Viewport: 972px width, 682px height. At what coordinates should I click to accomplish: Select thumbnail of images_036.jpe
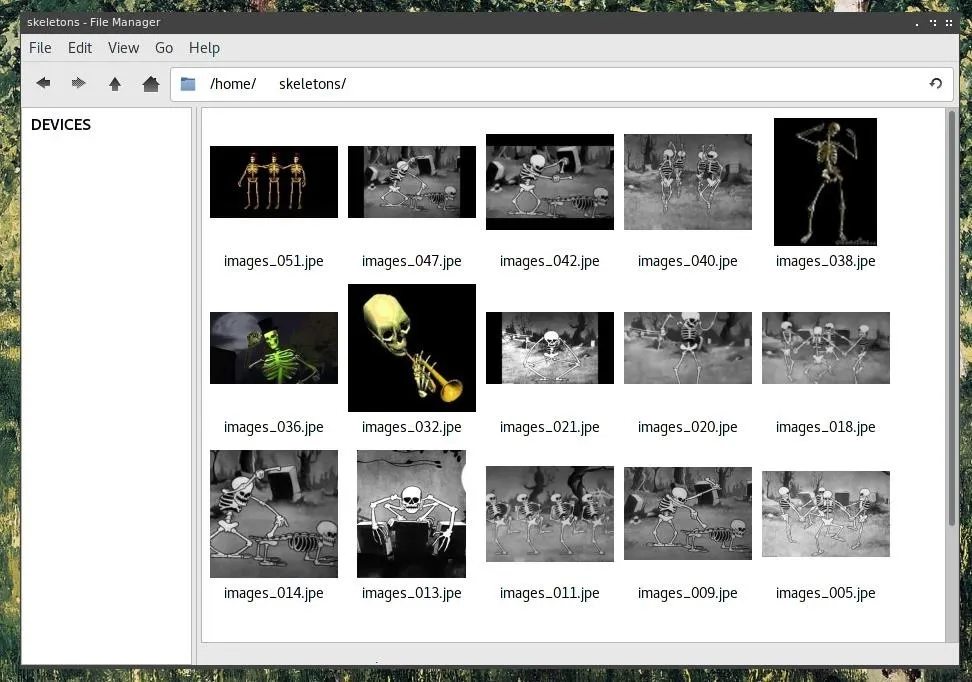pyautogui.click(x=274, y=348)
